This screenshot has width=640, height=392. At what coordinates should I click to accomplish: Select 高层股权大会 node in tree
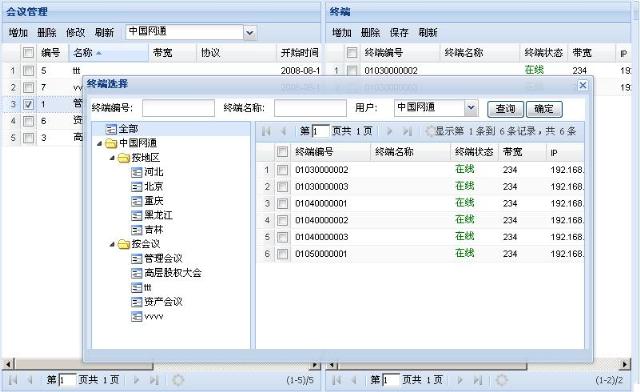tap(173, 273)
